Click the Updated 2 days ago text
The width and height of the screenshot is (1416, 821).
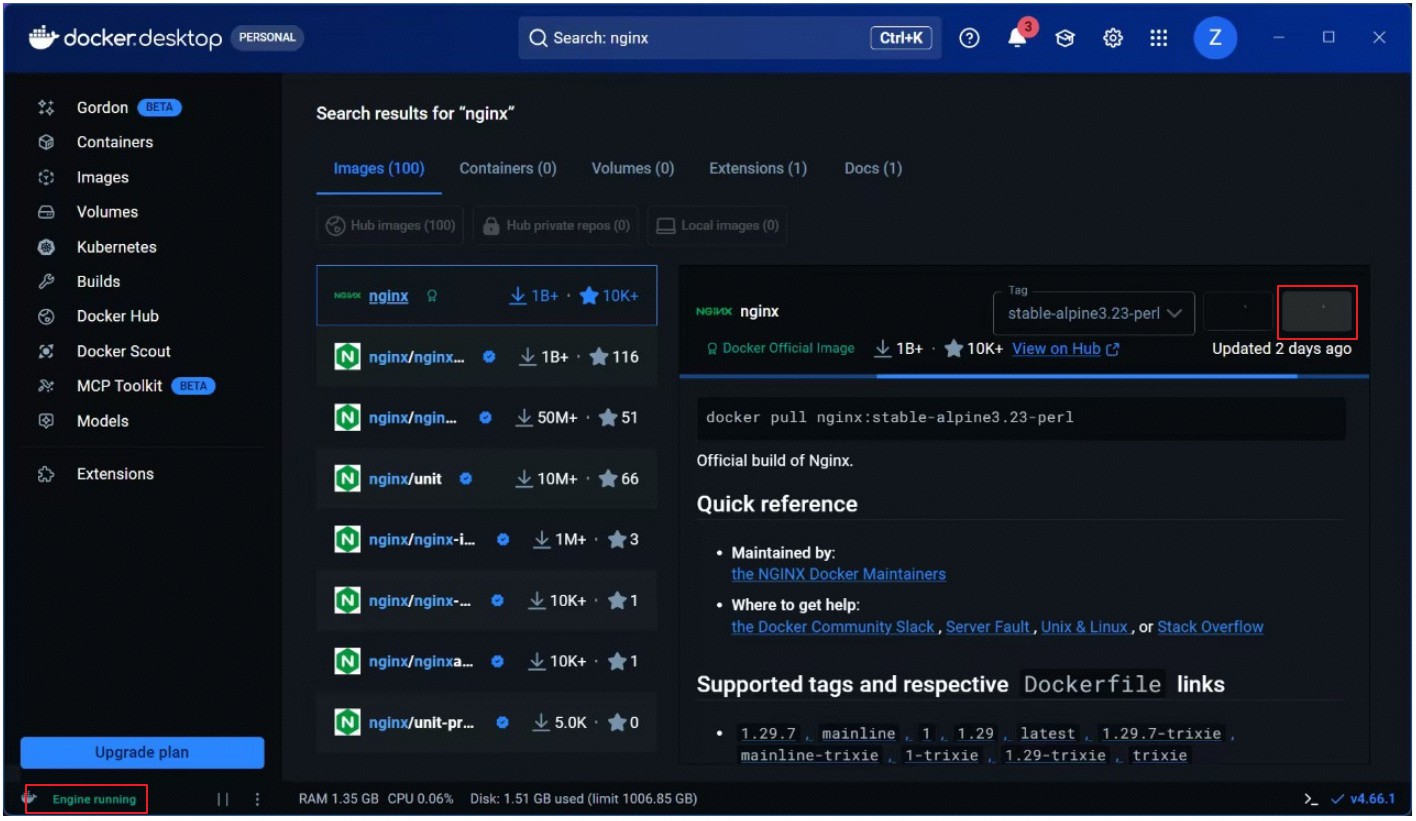(1281, 349)
